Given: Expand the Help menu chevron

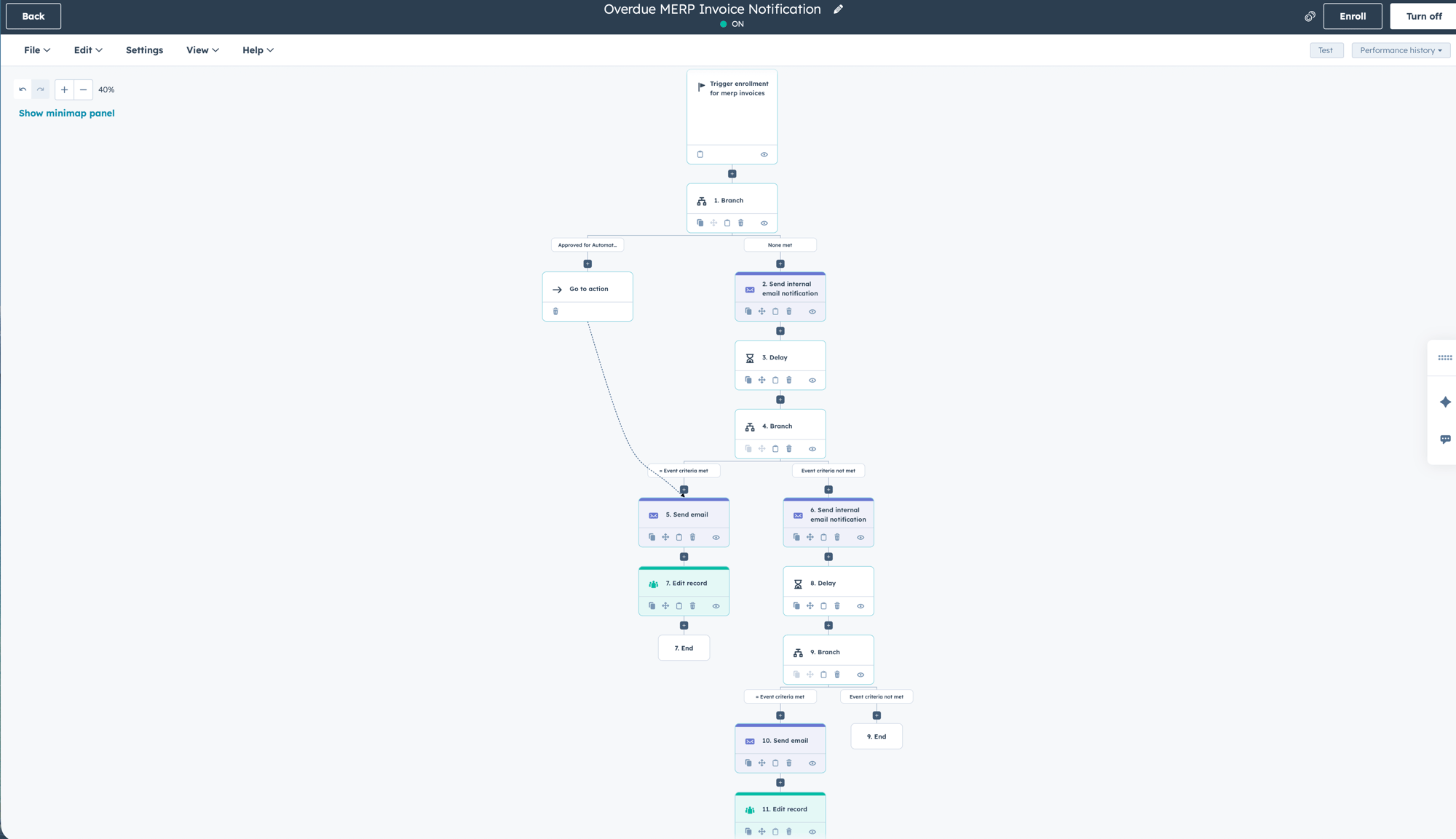Looking at the screenshot, I should pyautogui.click(x=270, y=49).
